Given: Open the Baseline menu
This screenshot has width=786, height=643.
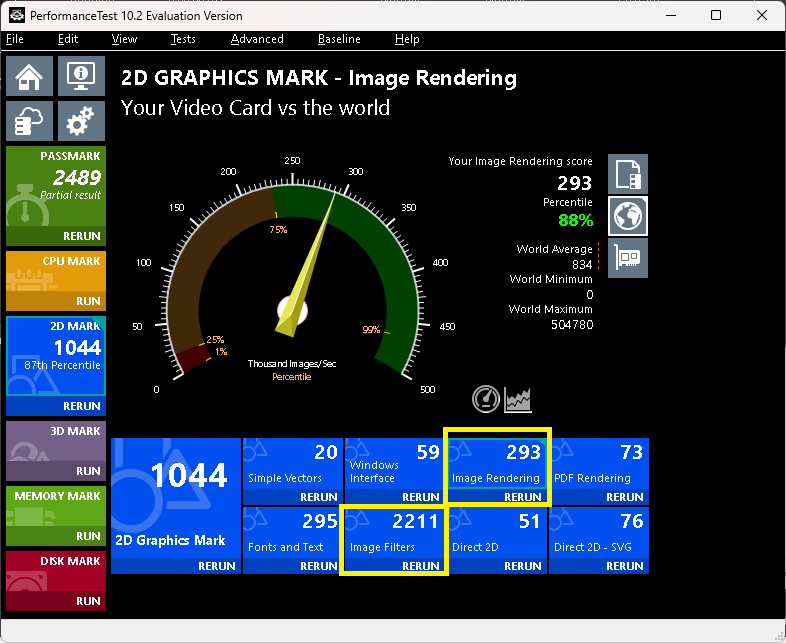Looking at the screenshot, I should (x=339, y=39).
